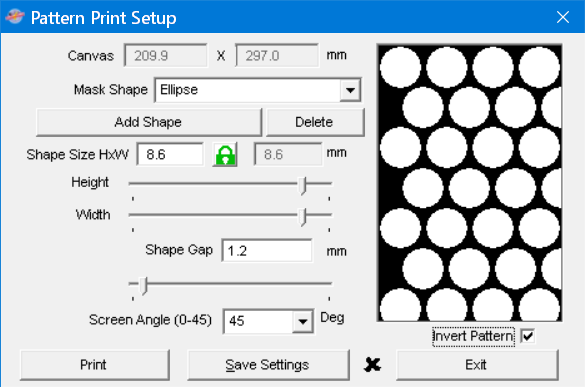Viewport: 585px width, 387px height.
Task: Click the Shape Gap value field
Action: point(267,250)
